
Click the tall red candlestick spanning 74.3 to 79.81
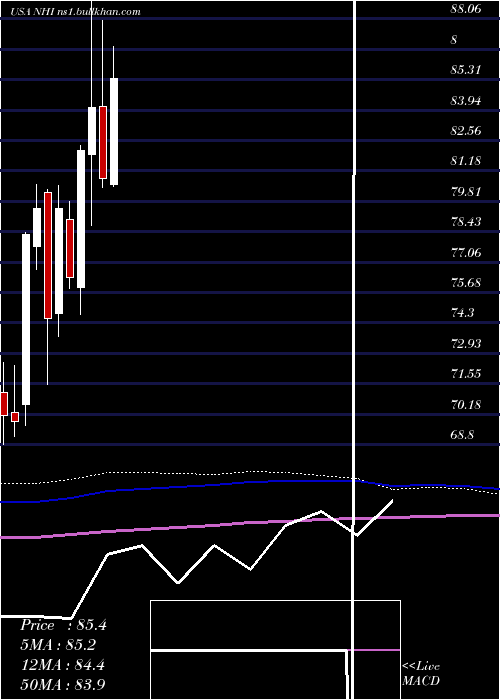coord(48,255)
